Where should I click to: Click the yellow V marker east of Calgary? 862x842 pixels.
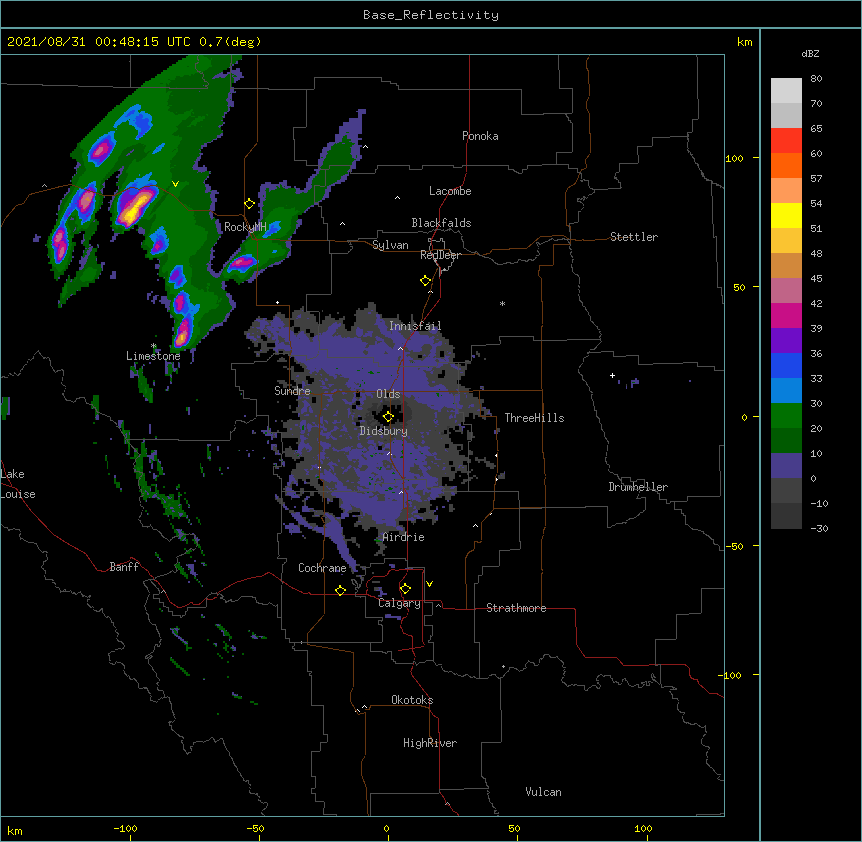(x=429, y=584)
